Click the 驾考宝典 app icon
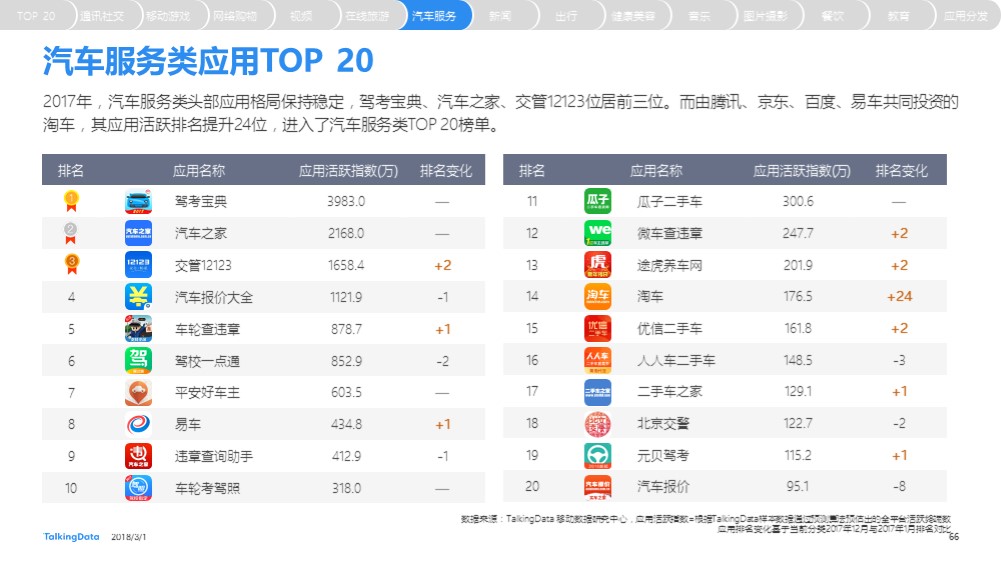This screenshot has width=1001, height=563. [138, 201]
